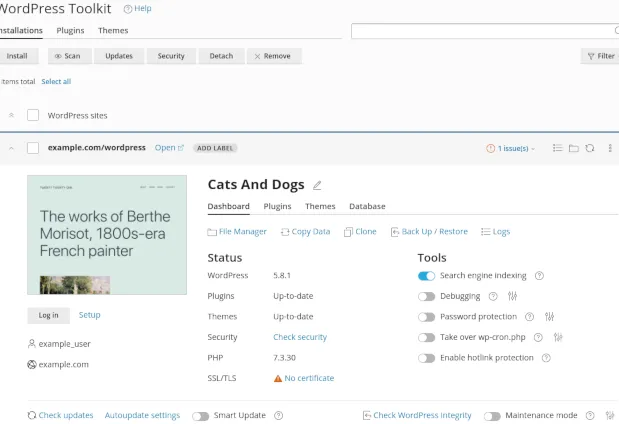The height and width of the screenshot is (424, 619).
Task: Click the site preview thumbnail
Action: (107, 235)
